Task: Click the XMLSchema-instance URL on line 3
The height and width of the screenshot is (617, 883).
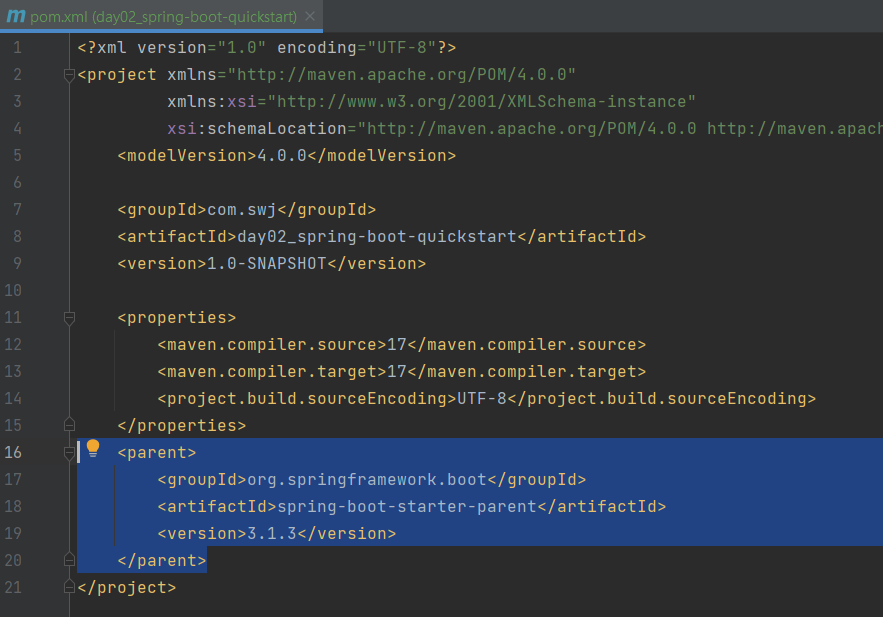Action: (481, 102)
